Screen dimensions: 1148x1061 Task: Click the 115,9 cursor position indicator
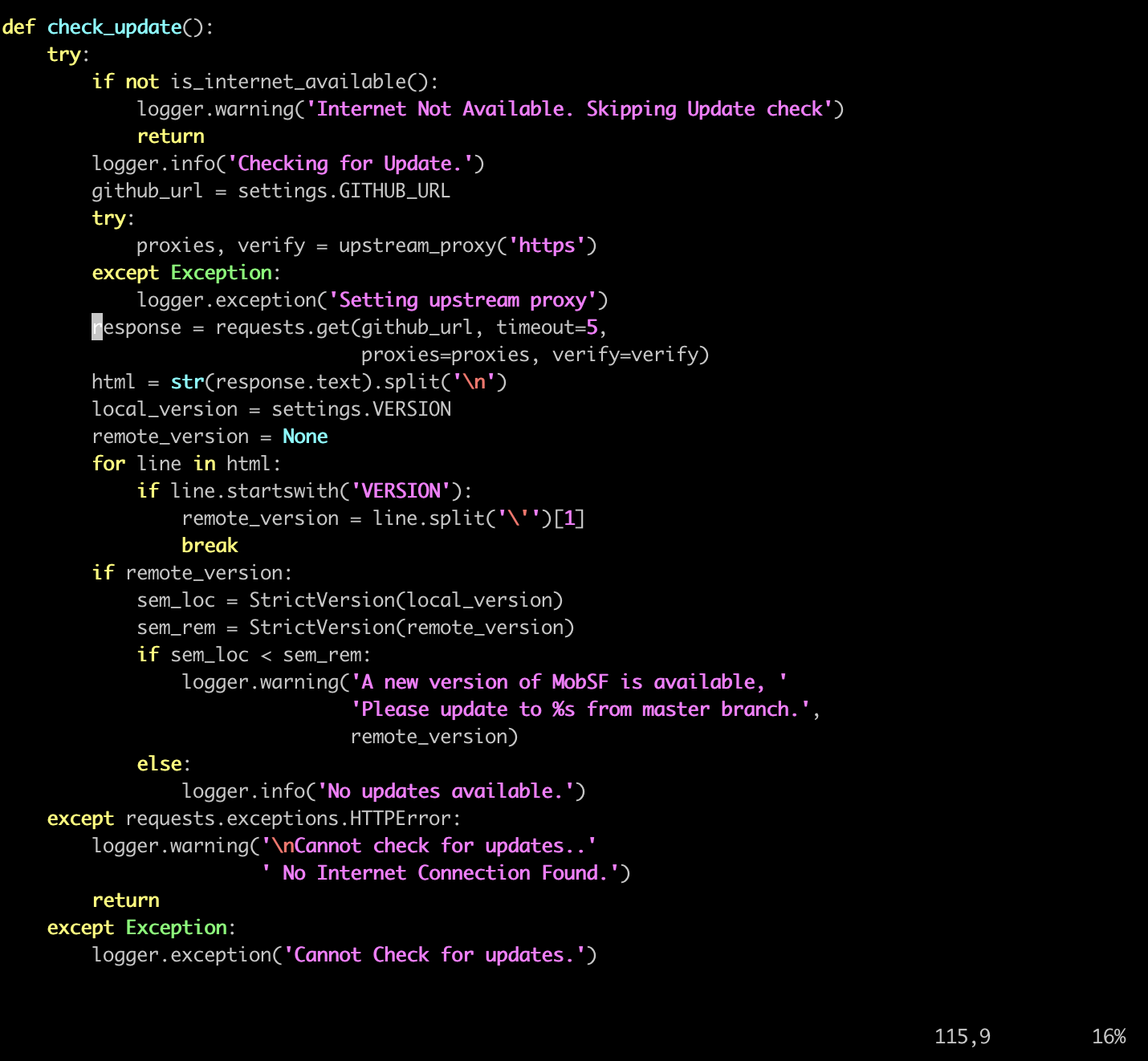962,1037
